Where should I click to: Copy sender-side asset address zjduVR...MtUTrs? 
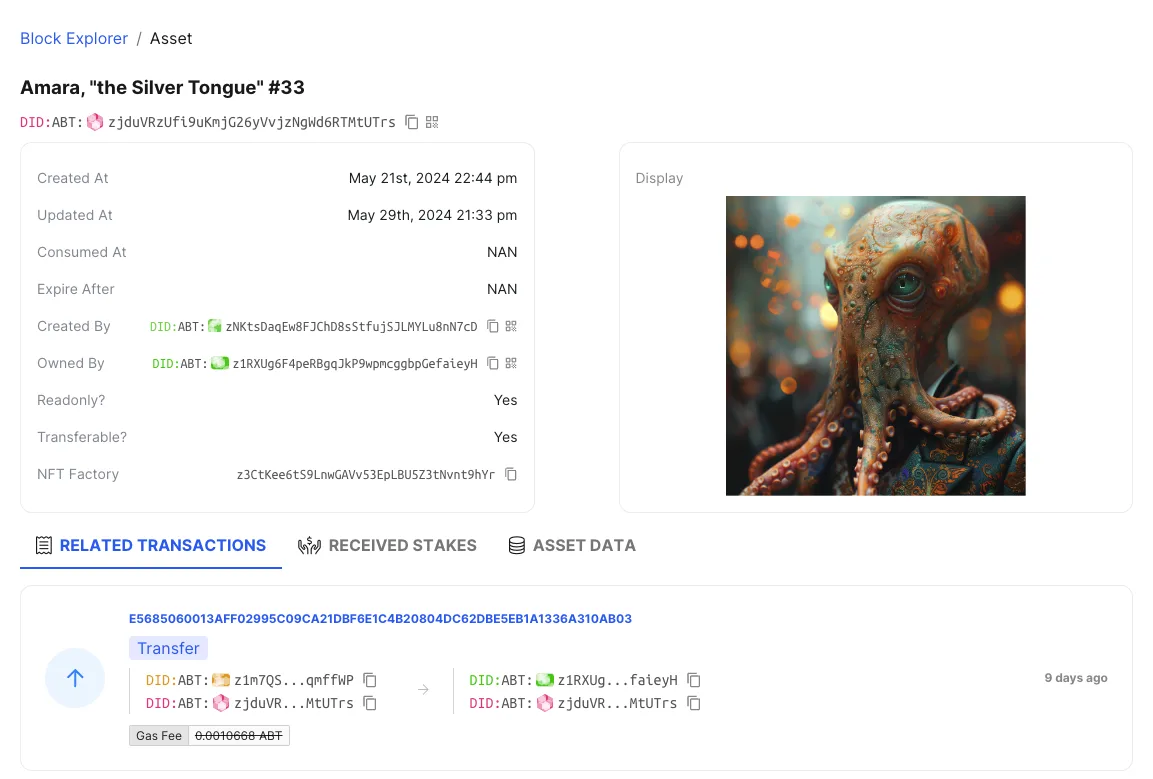(x=371, y=703)
